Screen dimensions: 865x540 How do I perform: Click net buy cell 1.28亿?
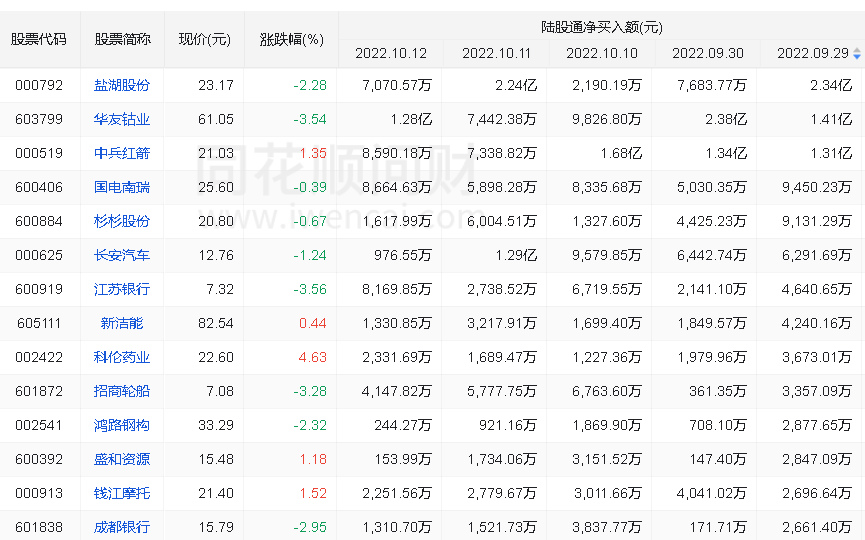pyautogui.click(x=411, y=119)
